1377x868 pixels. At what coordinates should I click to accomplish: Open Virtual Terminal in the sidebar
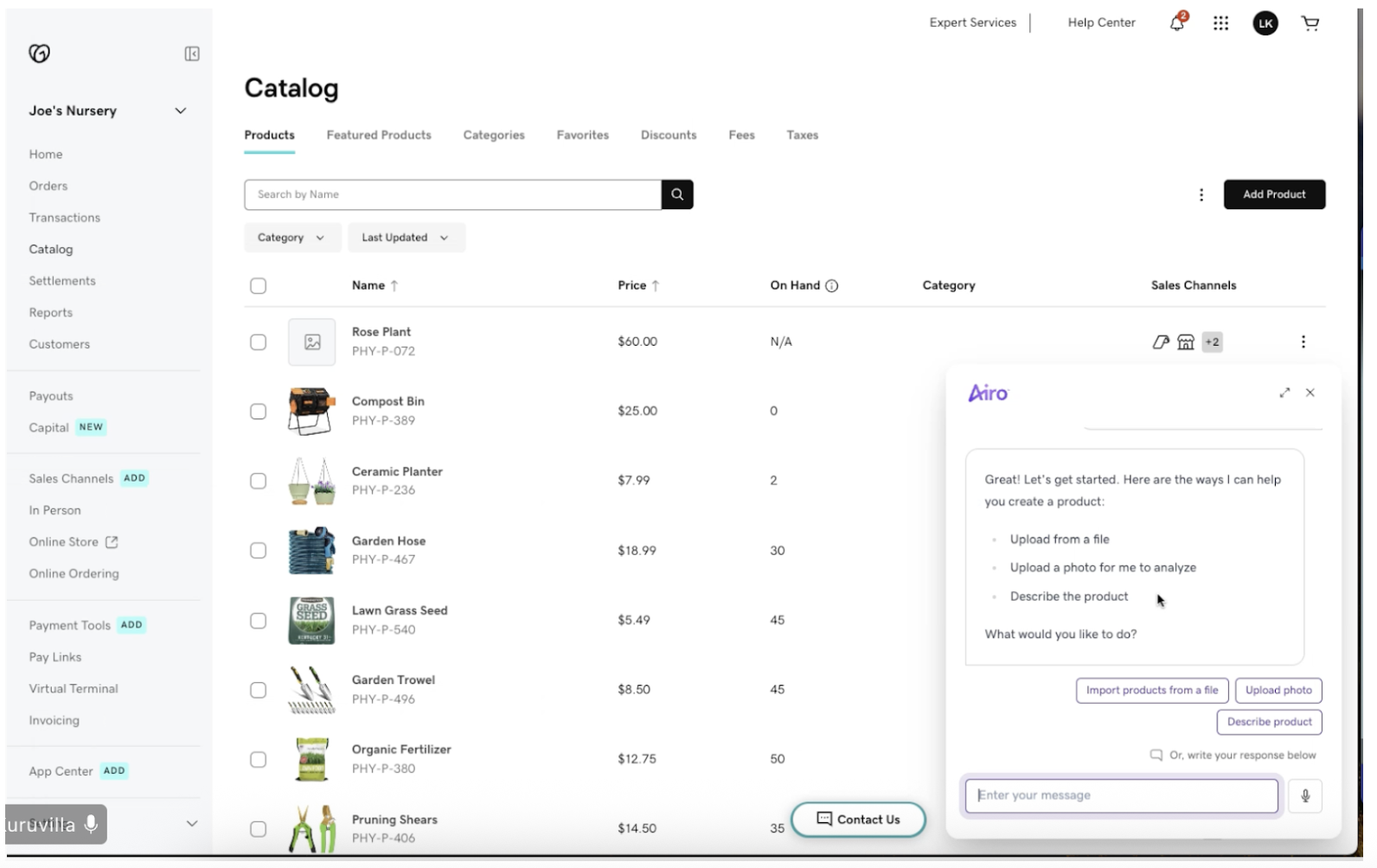[x=74, y=689]
